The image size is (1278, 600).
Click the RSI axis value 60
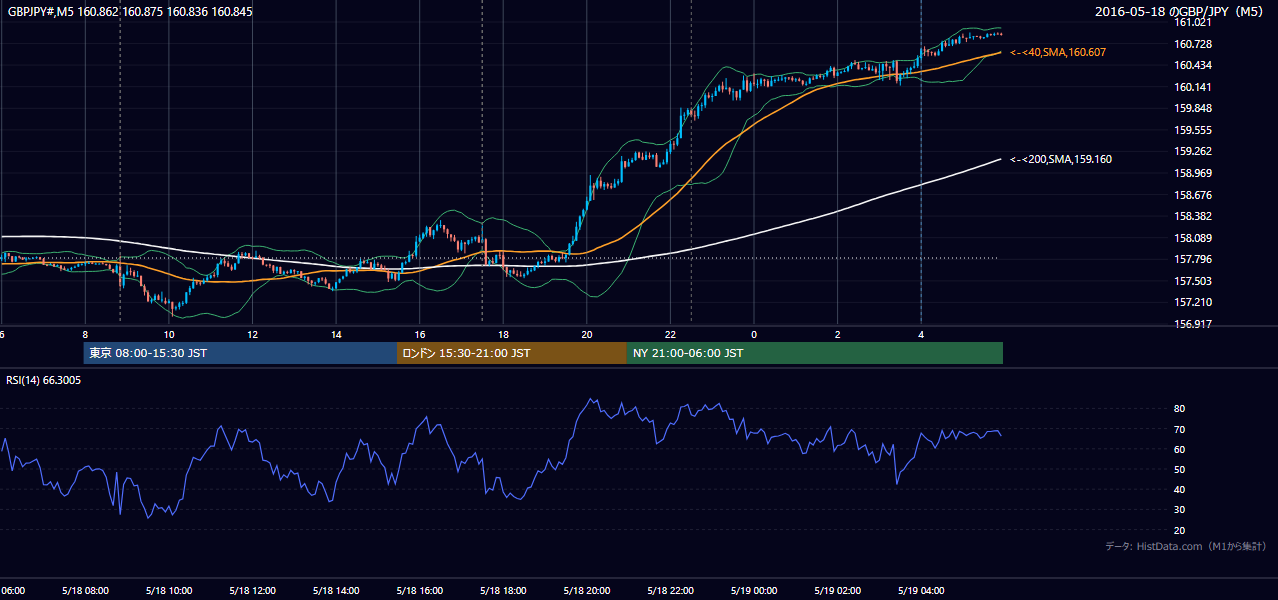1180,449
